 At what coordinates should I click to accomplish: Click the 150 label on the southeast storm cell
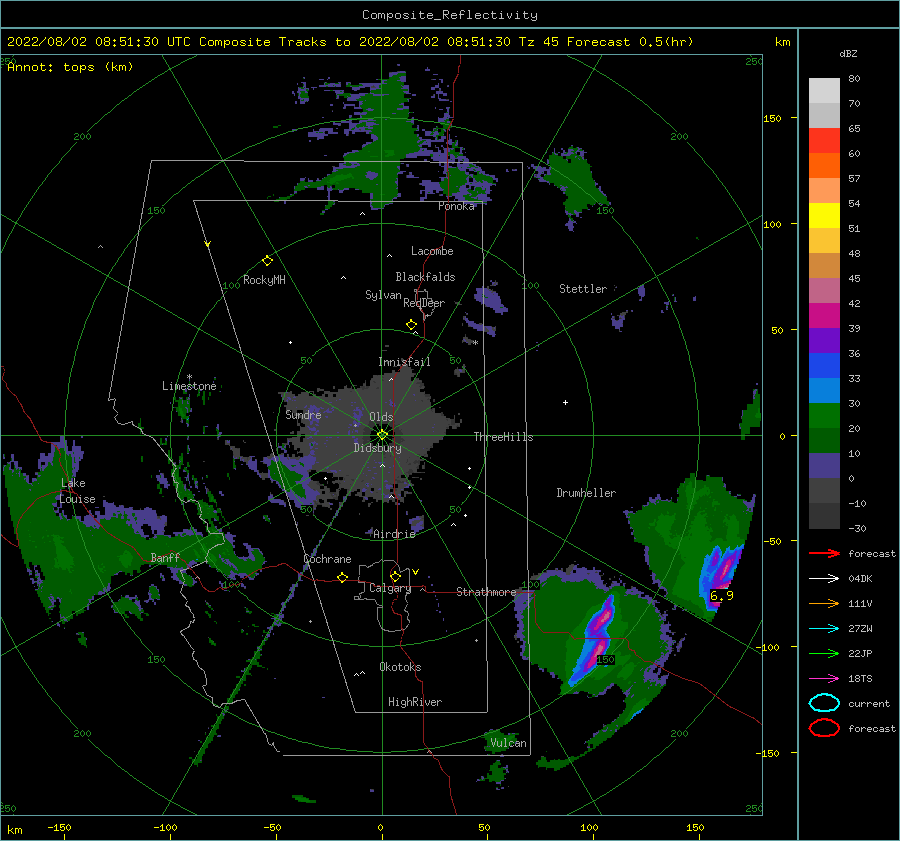606,660
